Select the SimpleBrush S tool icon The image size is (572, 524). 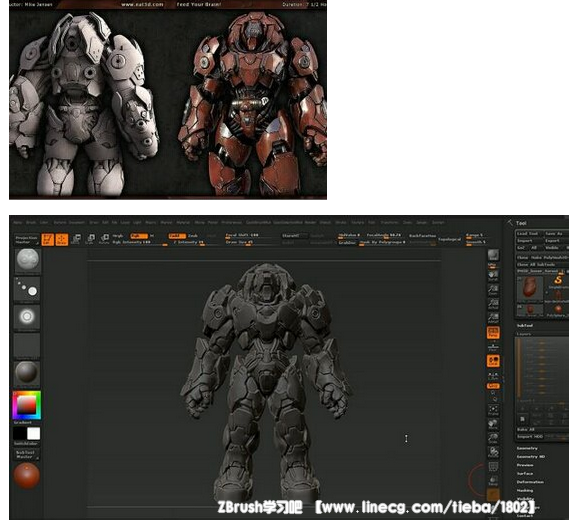pos(558,281)
